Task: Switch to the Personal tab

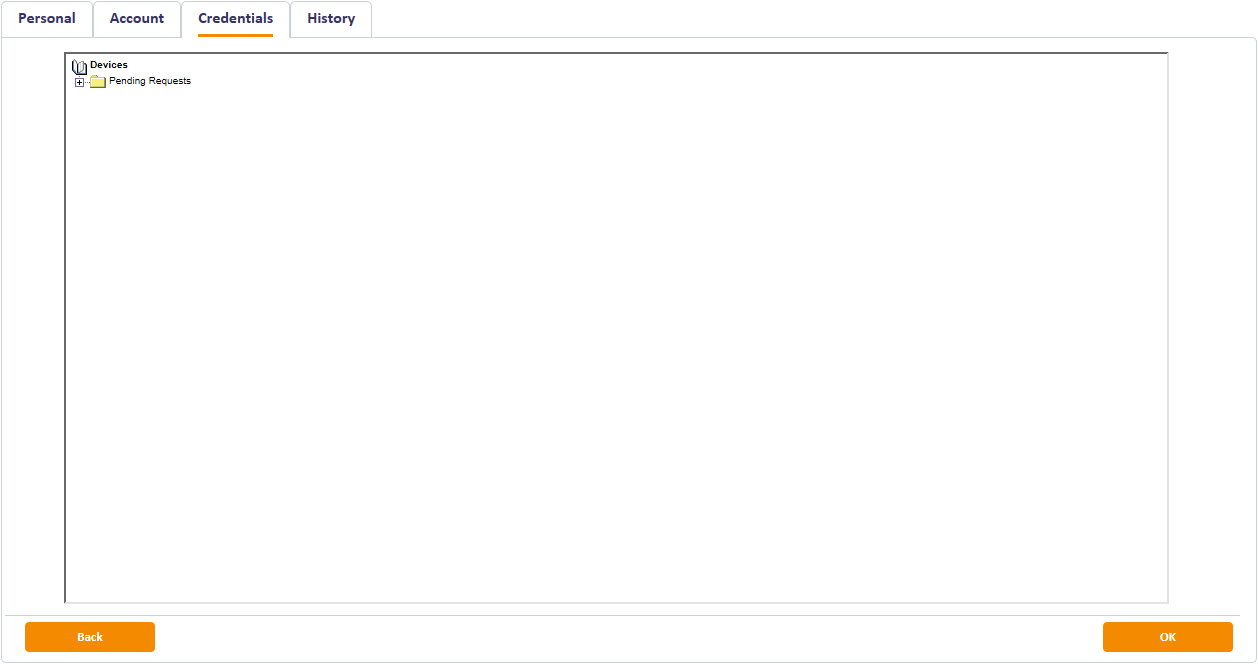Action: [47, 19]
